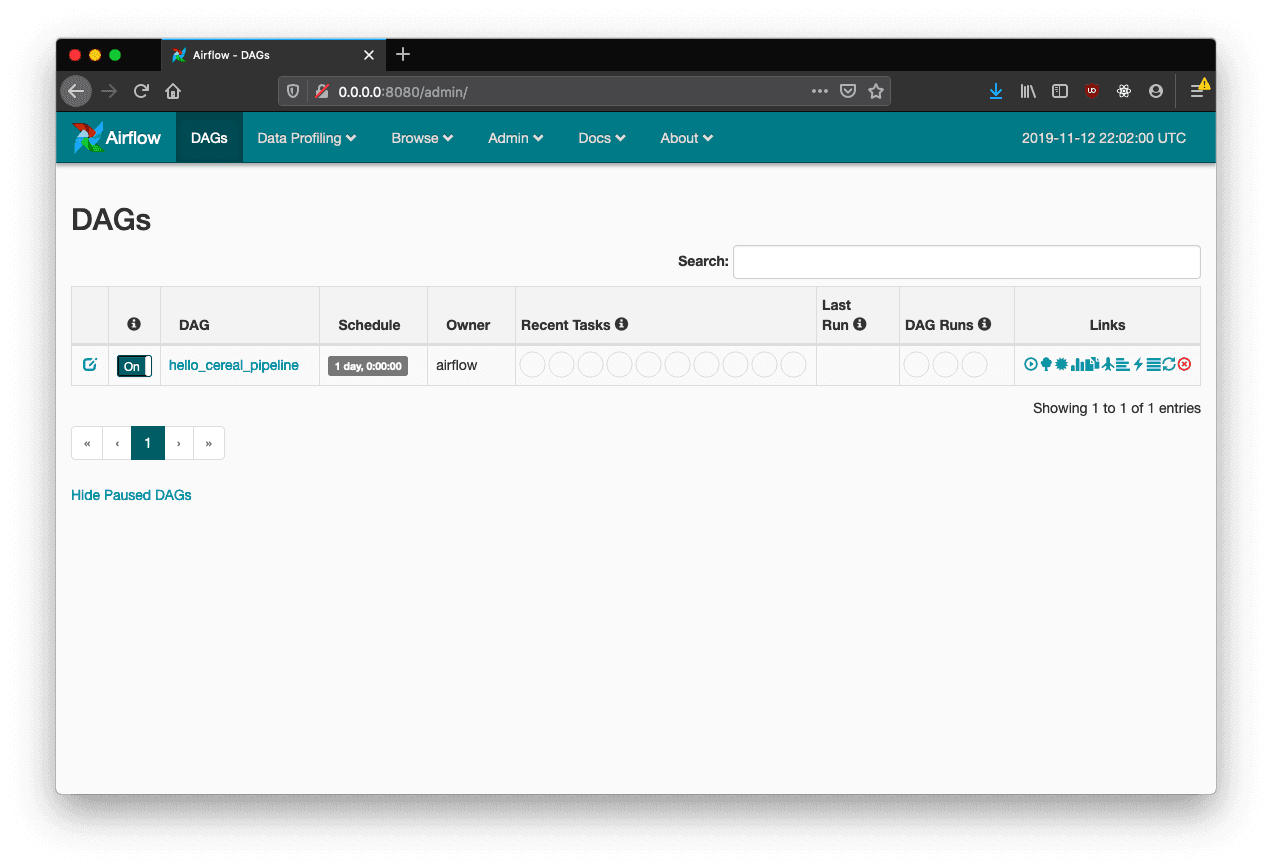Screen dimensions: 1272x868
Task: Toggle the hello_cereal_pipeline On/Off switch
Action: coord(134,366)
